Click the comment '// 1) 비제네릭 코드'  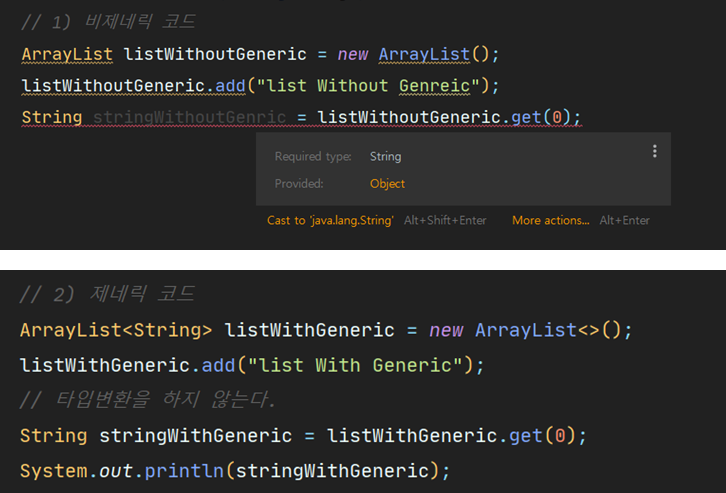click(x=108, y=22)
